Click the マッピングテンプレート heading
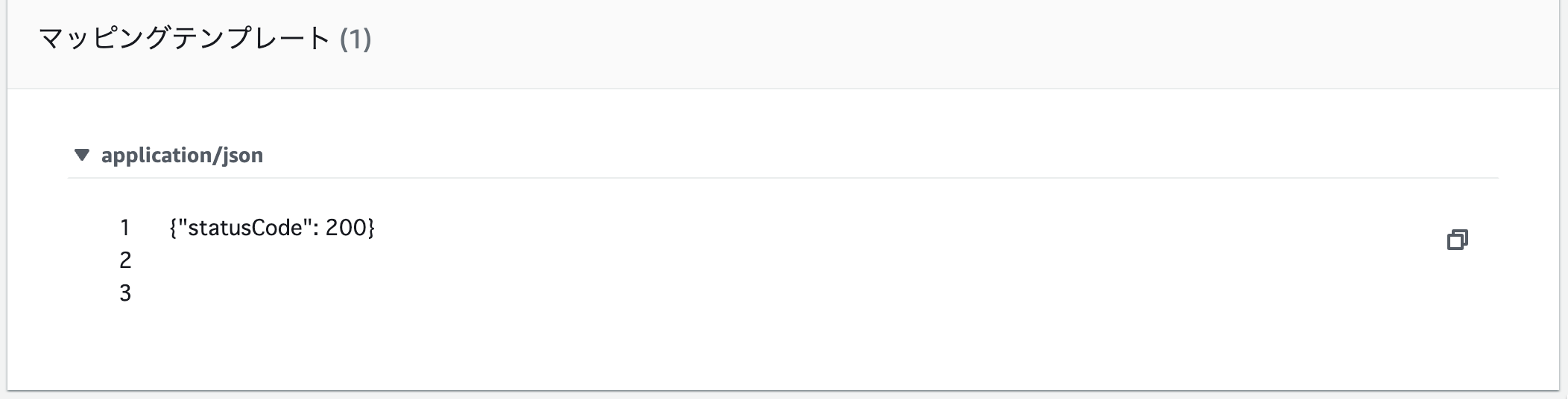The width and height of the screenshot is (1568, 399). coord(184,38)
